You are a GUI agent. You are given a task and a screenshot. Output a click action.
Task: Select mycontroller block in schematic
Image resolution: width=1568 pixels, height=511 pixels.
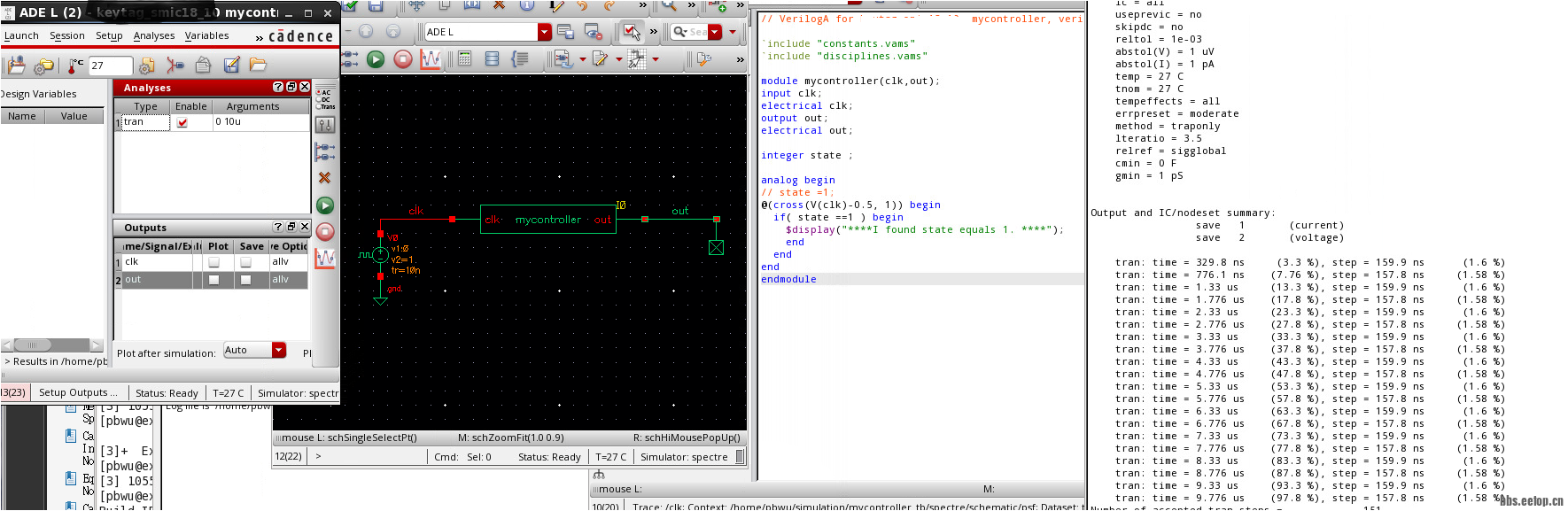[x=548, y=219]
